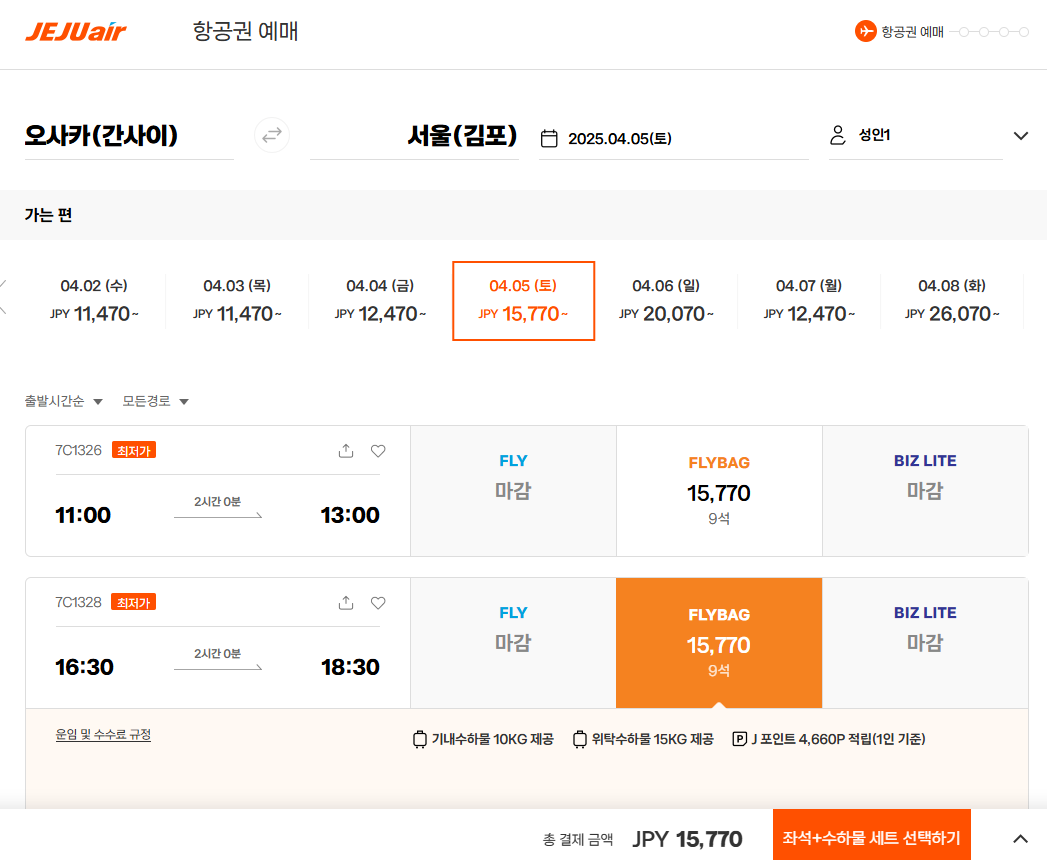Select the 04.06 (일) date tab
The image size is (1047, 860).
pyautogui.click(x=666, y=300)
